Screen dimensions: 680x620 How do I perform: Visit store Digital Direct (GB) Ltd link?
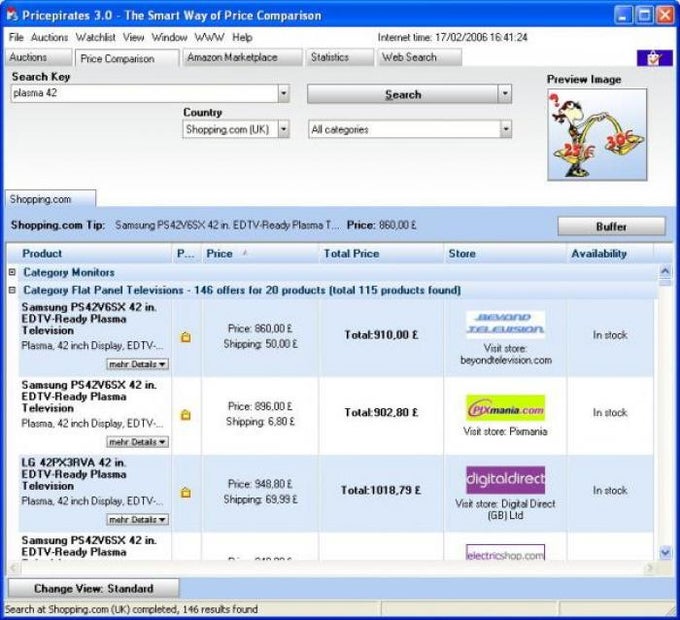(x=505, y=509)
